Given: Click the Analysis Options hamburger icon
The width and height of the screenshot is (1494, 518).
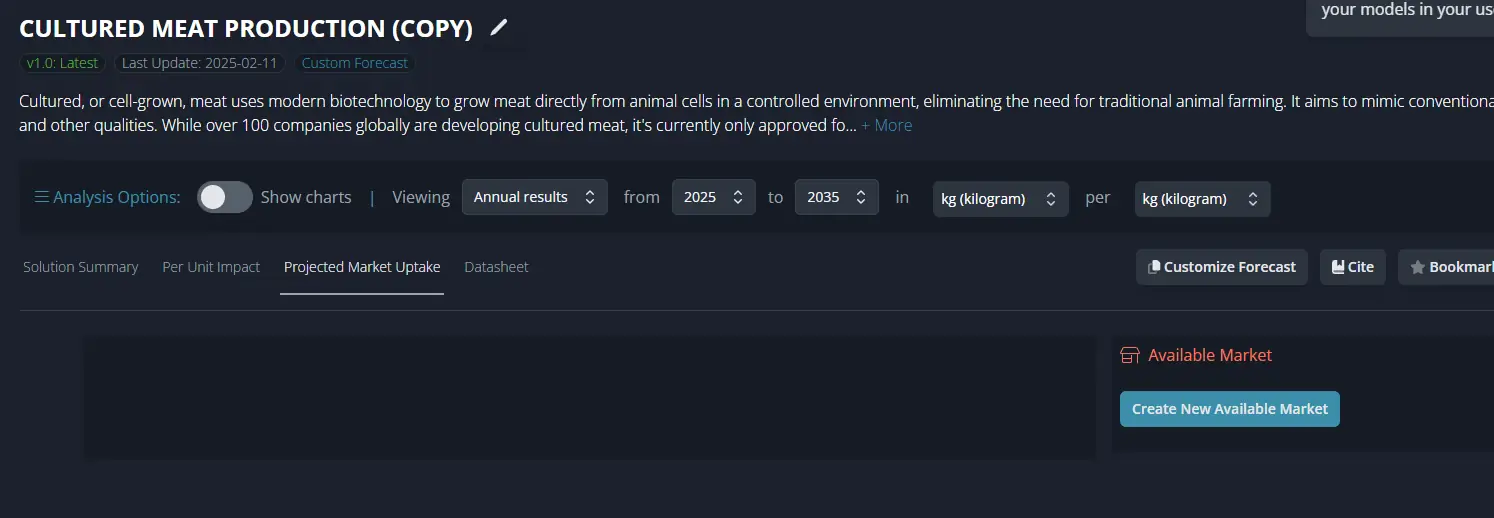Looking at the screenshot, I should point(42,197).
